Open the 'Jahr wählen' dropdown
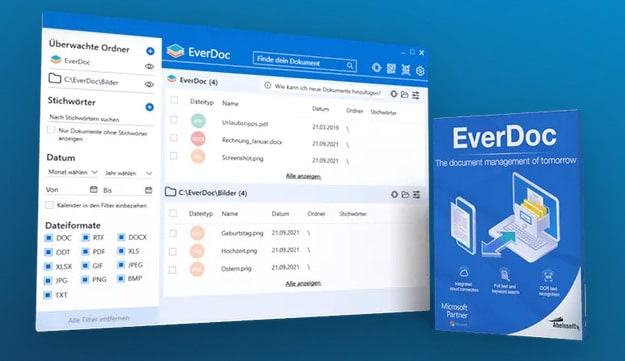This screenshot has width=625, height=361. [x=128, y=173]
